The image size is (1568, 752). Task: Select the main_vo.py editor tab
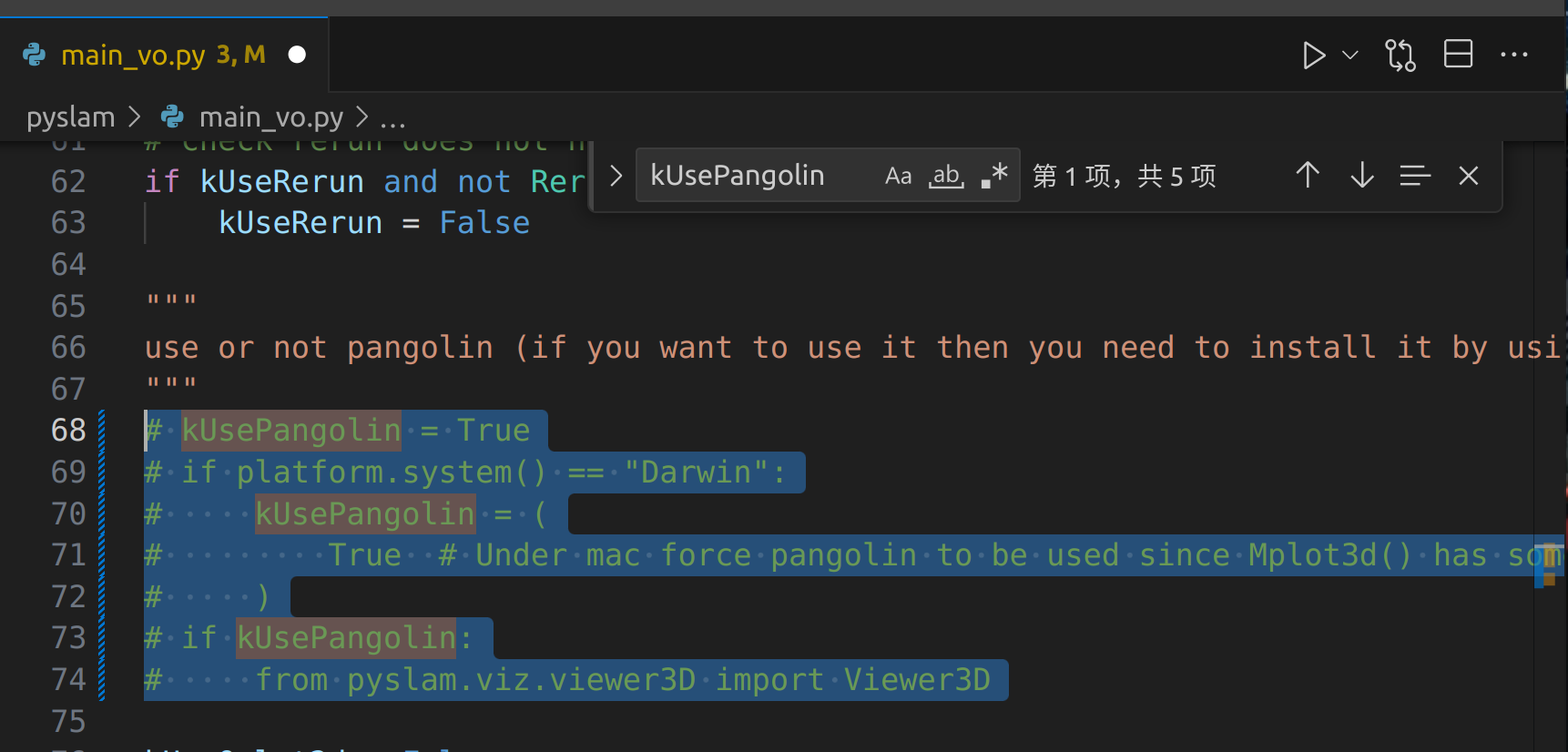click(164, 55)
